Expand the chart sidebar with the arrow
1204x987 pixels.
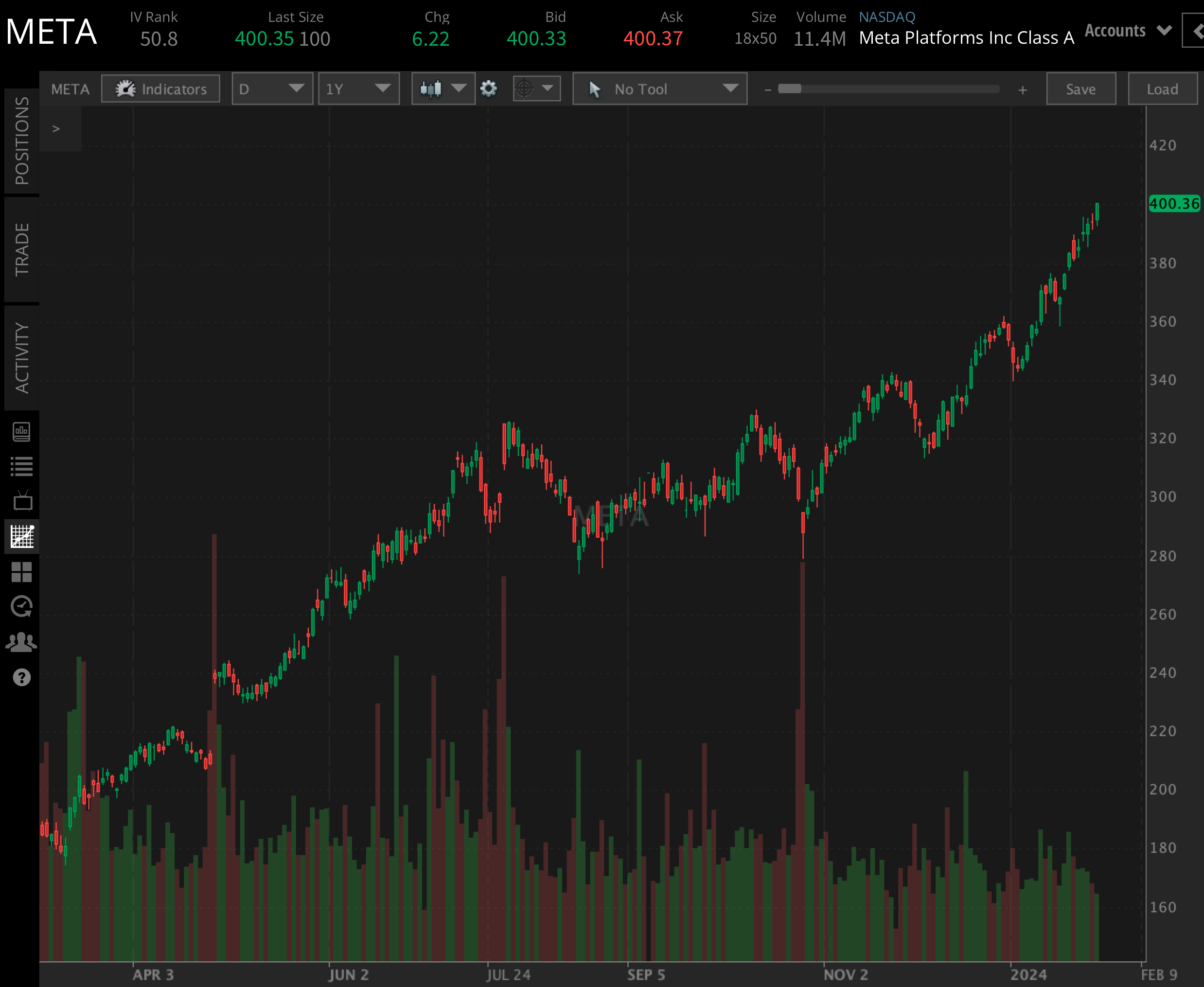click(57, 128)
